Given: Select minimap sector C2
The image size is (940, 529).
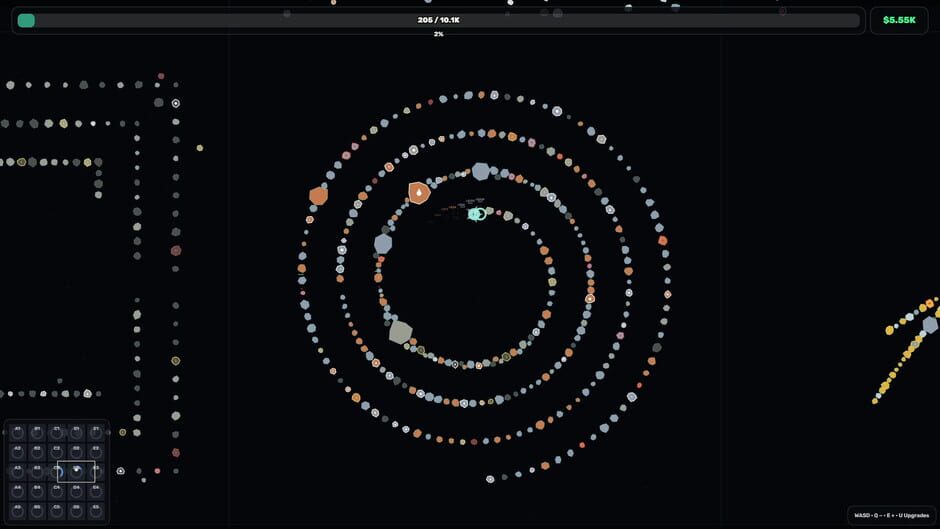Looking at the screenshot, I should tap(57, 452).
